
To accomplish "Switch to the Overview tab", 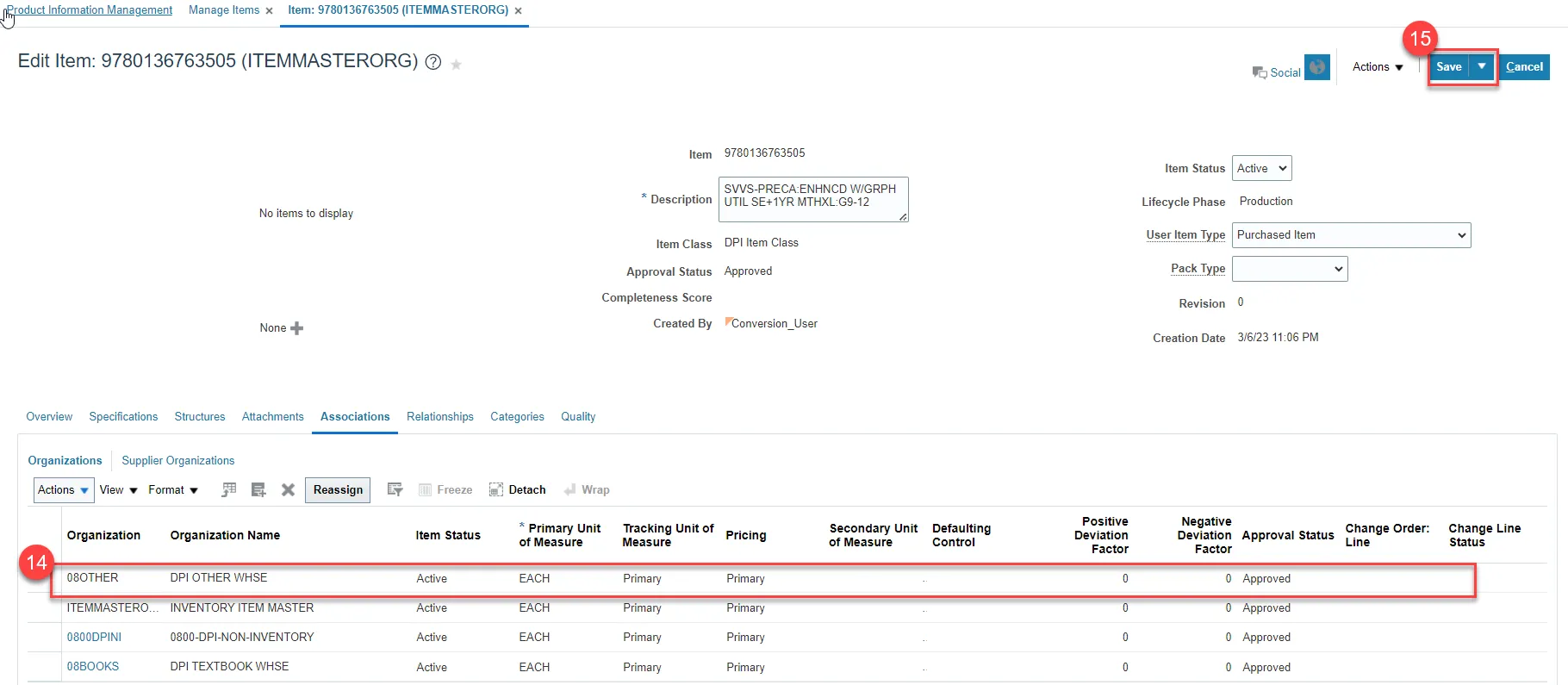I will [x=49, y=417].
